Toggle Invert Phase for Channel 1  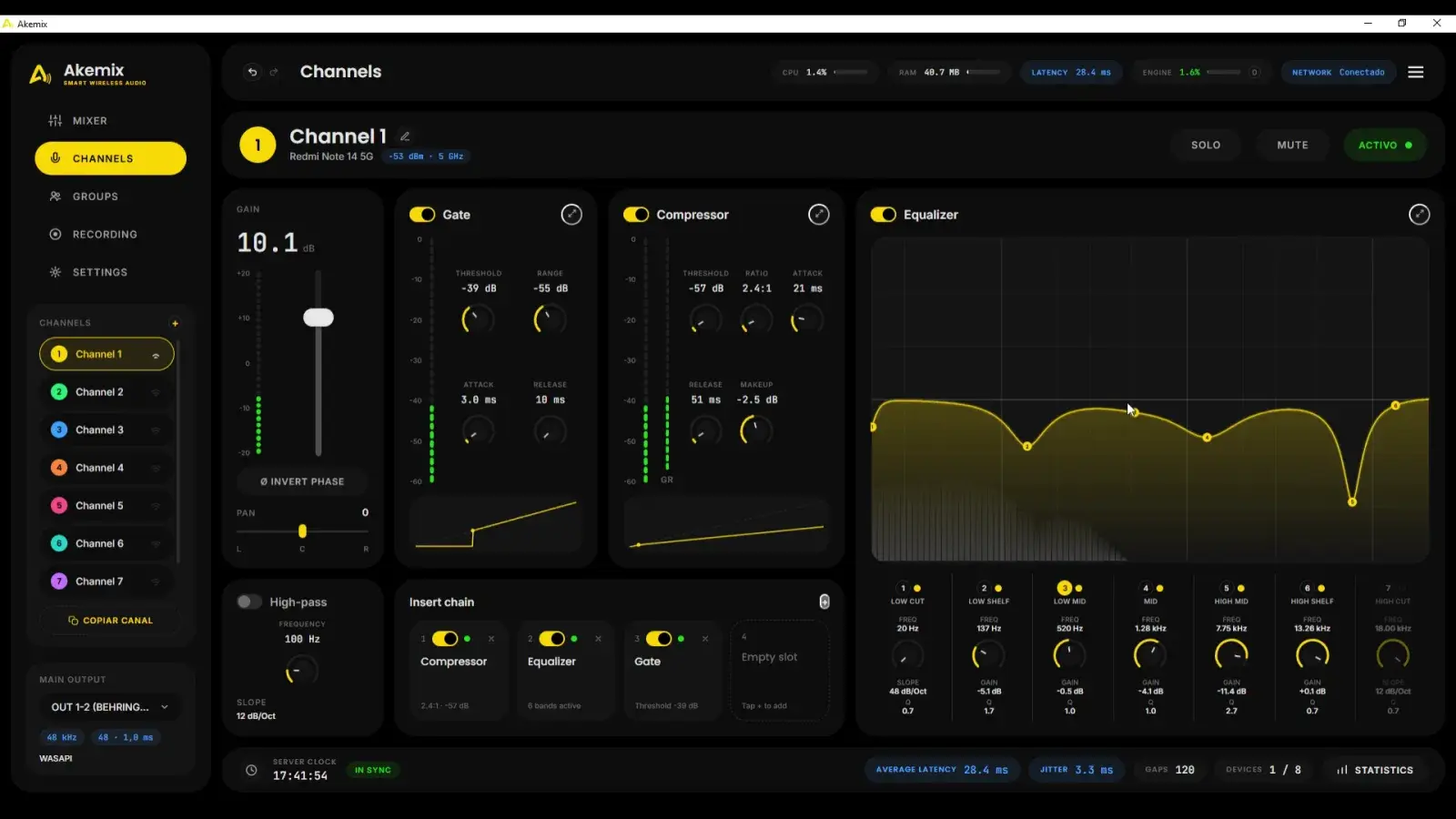tap(302, 481)
